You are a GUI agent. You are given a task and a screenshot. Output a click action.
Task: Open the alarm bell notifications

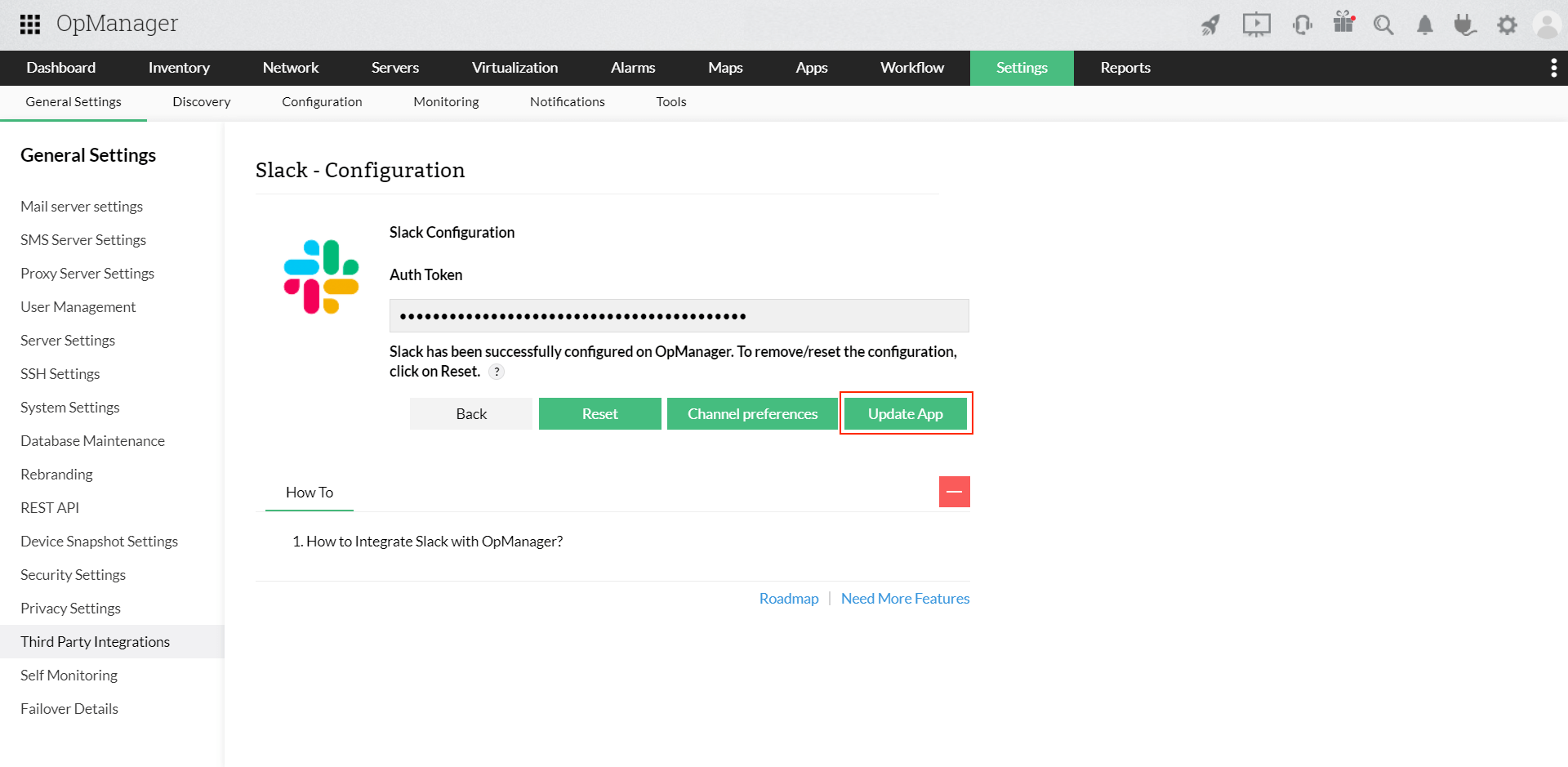coord(1425,25)
